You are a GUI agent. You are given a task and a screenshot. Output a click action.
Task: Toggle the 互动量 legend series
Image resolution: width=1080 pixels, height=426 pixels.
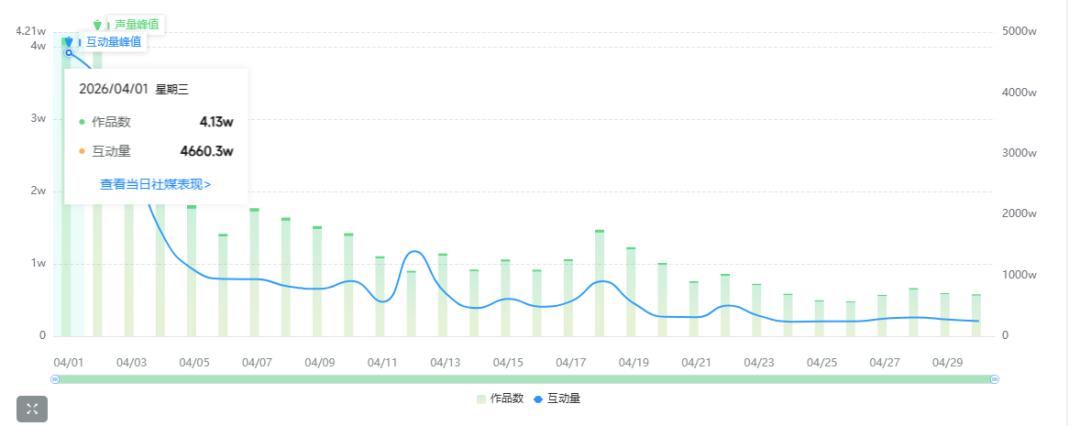tap(557, 398)
